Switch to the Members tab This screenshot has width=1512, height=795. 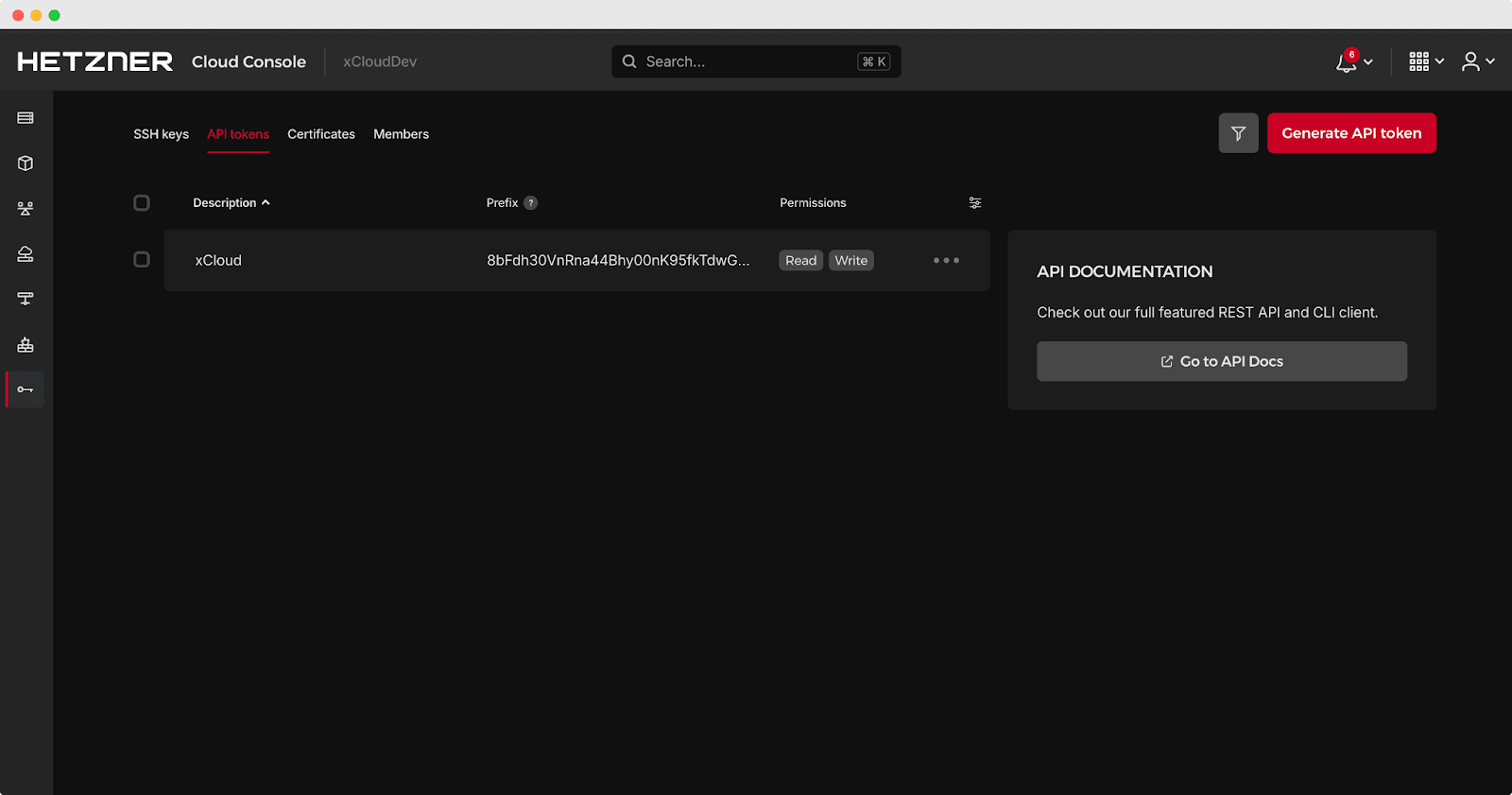[x=401, y=134]
